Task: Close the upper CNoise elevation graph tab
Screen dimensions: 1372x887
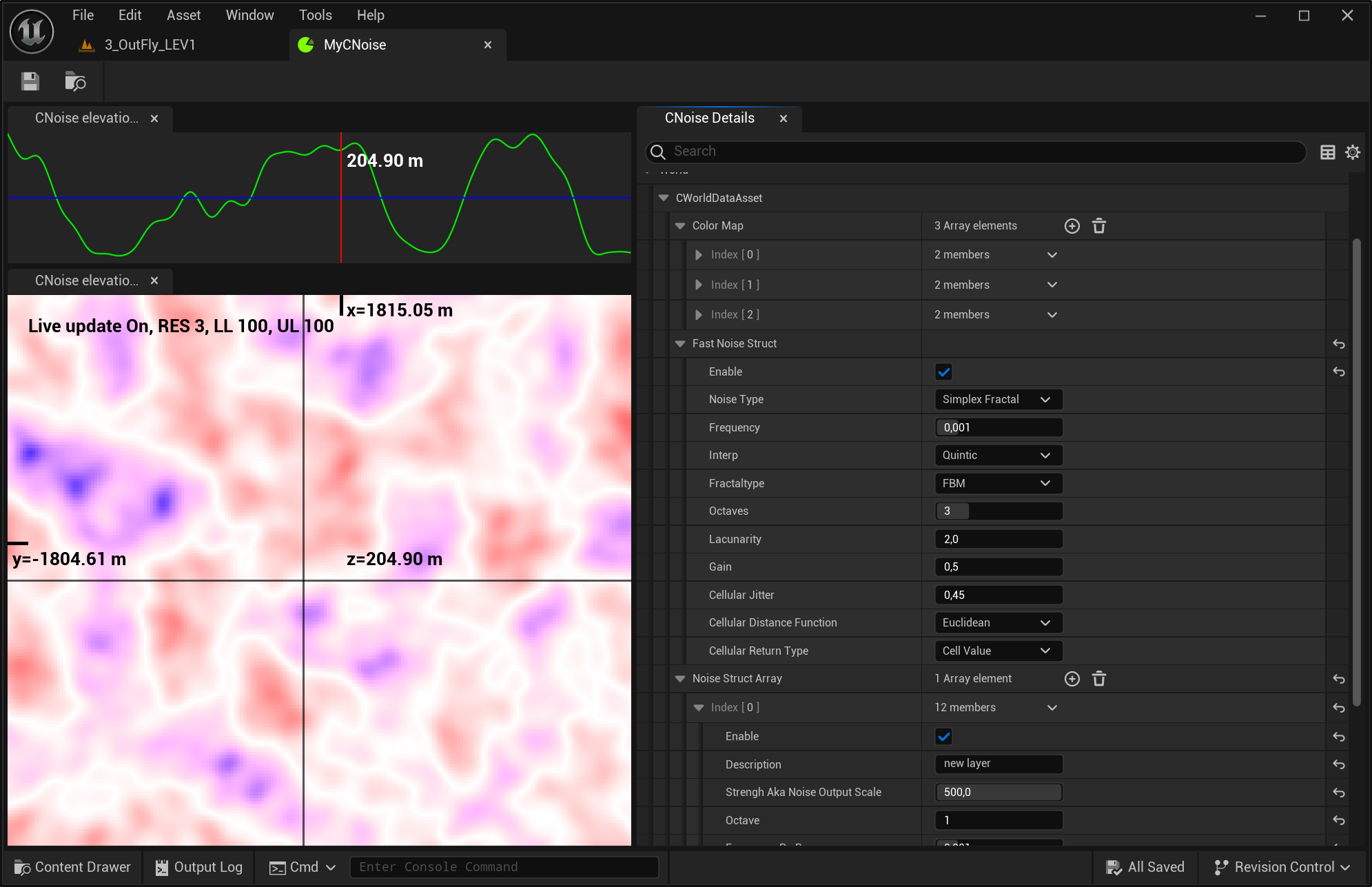Action: pyautogui.click(x=154, y=119)
